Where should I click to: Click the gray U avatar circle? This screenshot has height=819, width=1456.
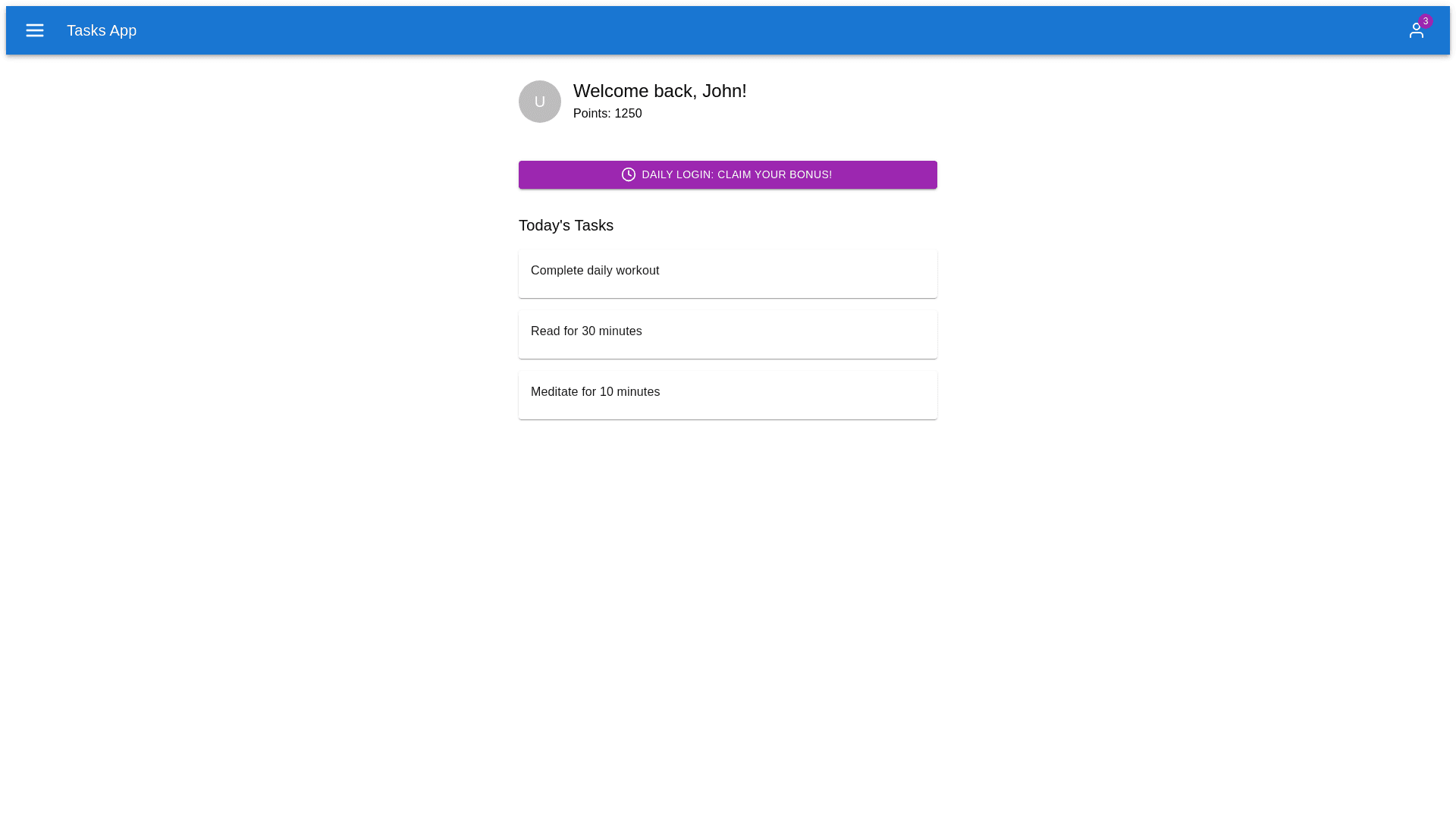539,102
